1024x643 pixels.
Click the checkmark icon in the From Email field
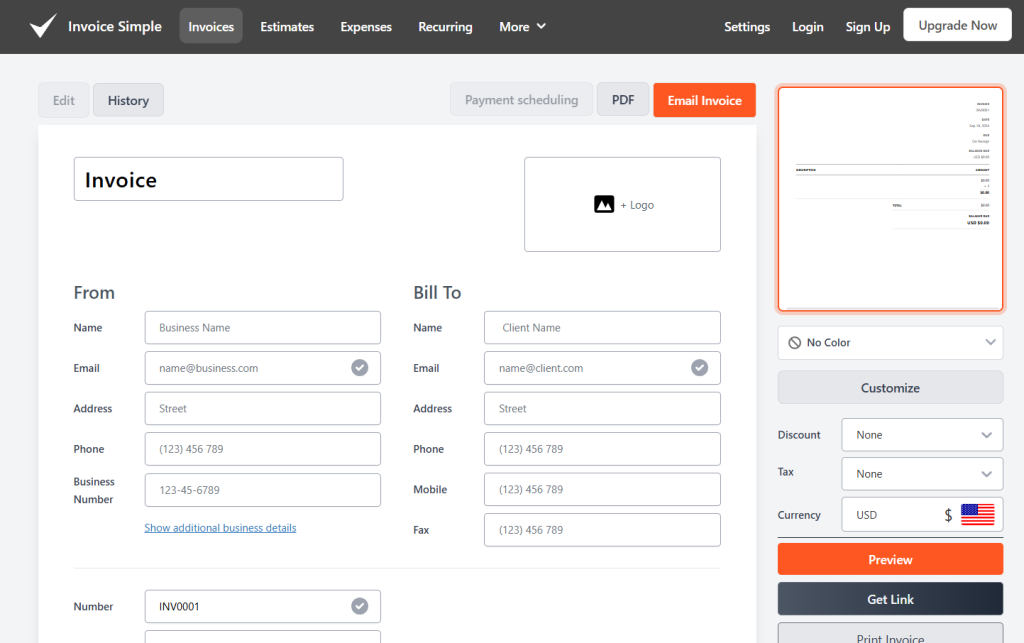pos(360,368)
